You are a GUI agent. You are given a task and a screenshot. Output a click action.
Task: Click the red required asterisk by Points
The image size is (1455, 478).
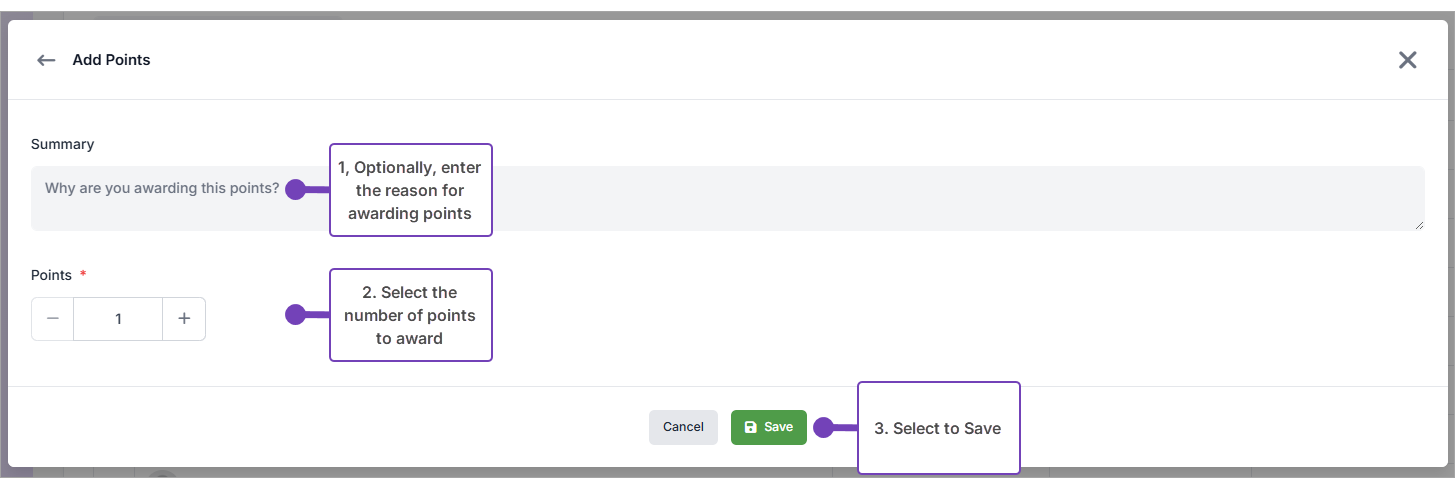click(83, 274)
